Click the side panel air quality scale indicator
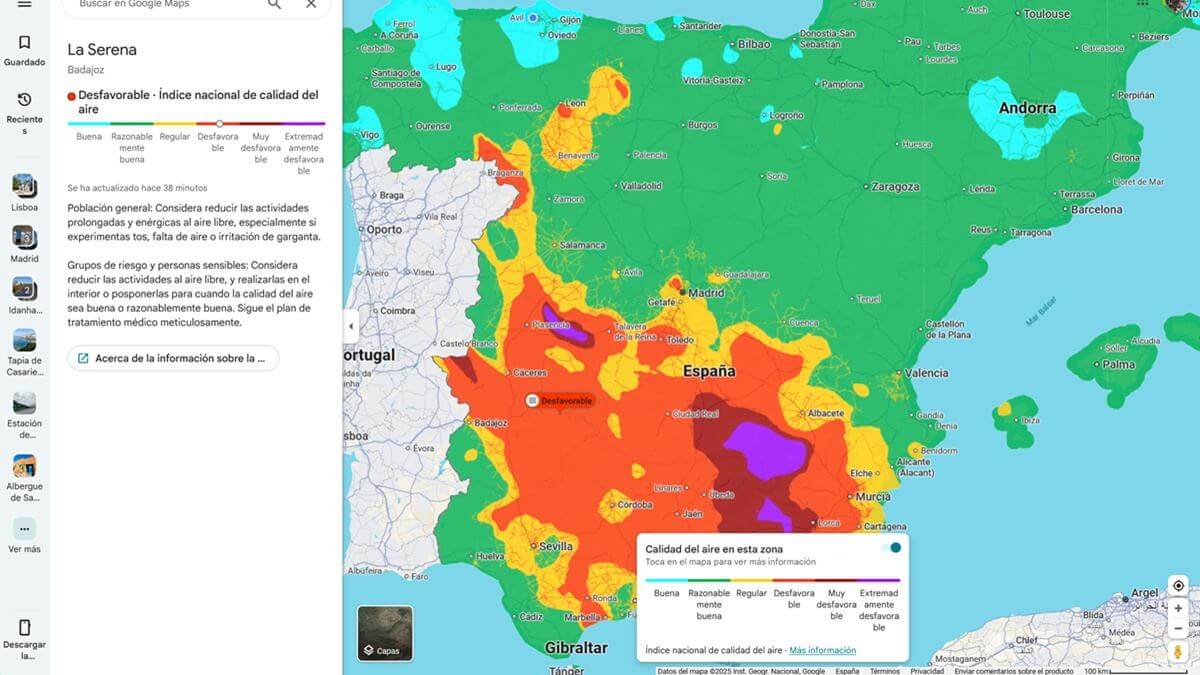 click(x=219, y=123)
